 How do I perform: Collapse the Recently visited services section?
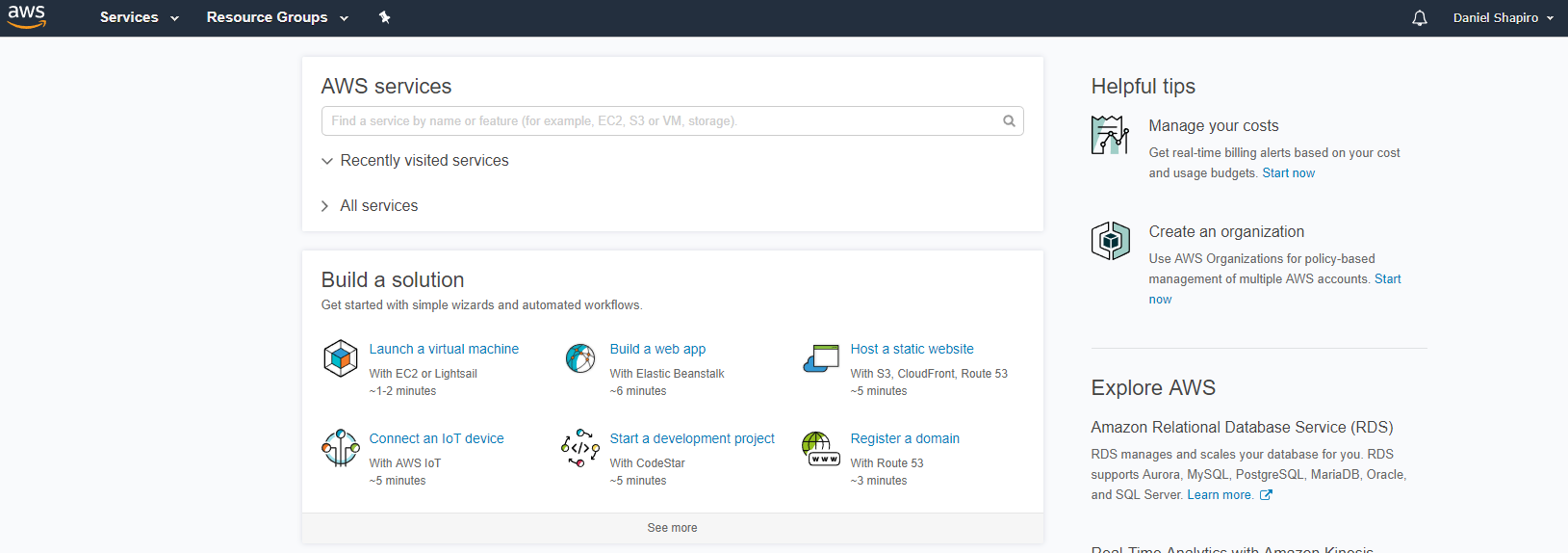[x=414, y=161]
